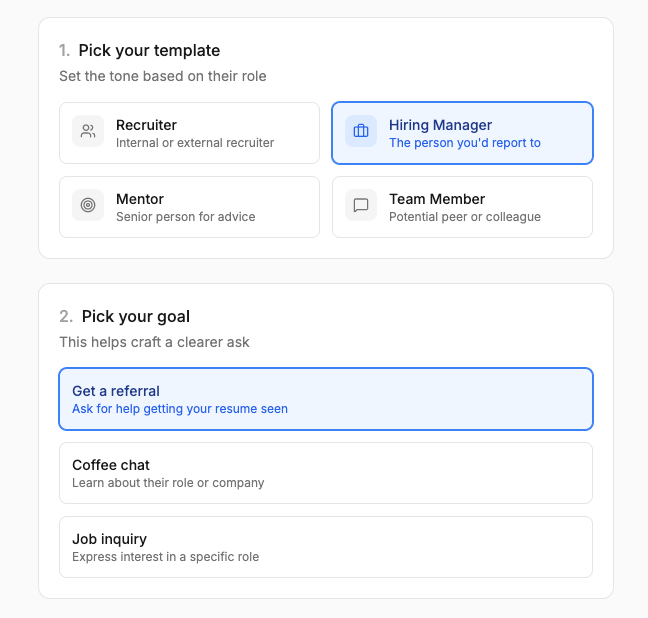Choose the Hiring Manager template
The image size is (648, 618).
(462, 132)
